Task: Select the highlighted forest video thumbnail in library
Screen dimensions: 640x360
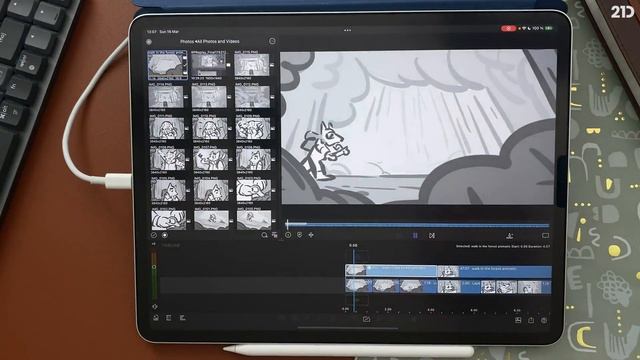Action: click(167, 65)
